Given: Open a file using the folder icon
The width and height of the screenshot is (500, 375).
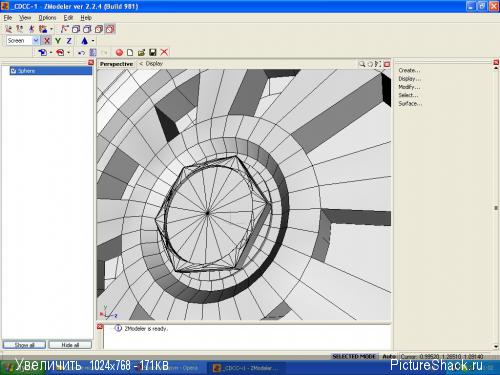Looking at the screenshot, I should point(141,52).
